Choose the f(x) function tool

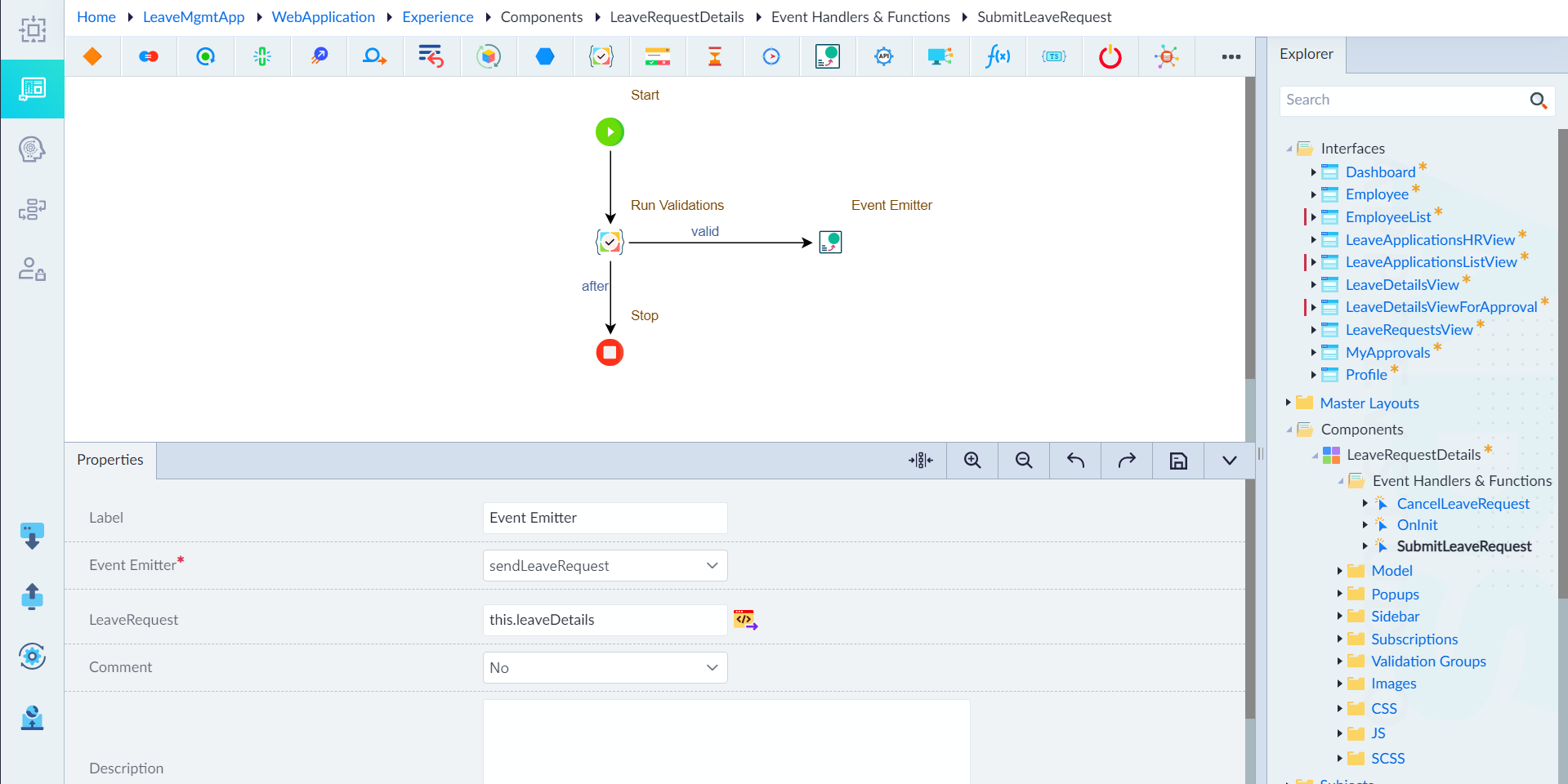click(x=998, y=56)
